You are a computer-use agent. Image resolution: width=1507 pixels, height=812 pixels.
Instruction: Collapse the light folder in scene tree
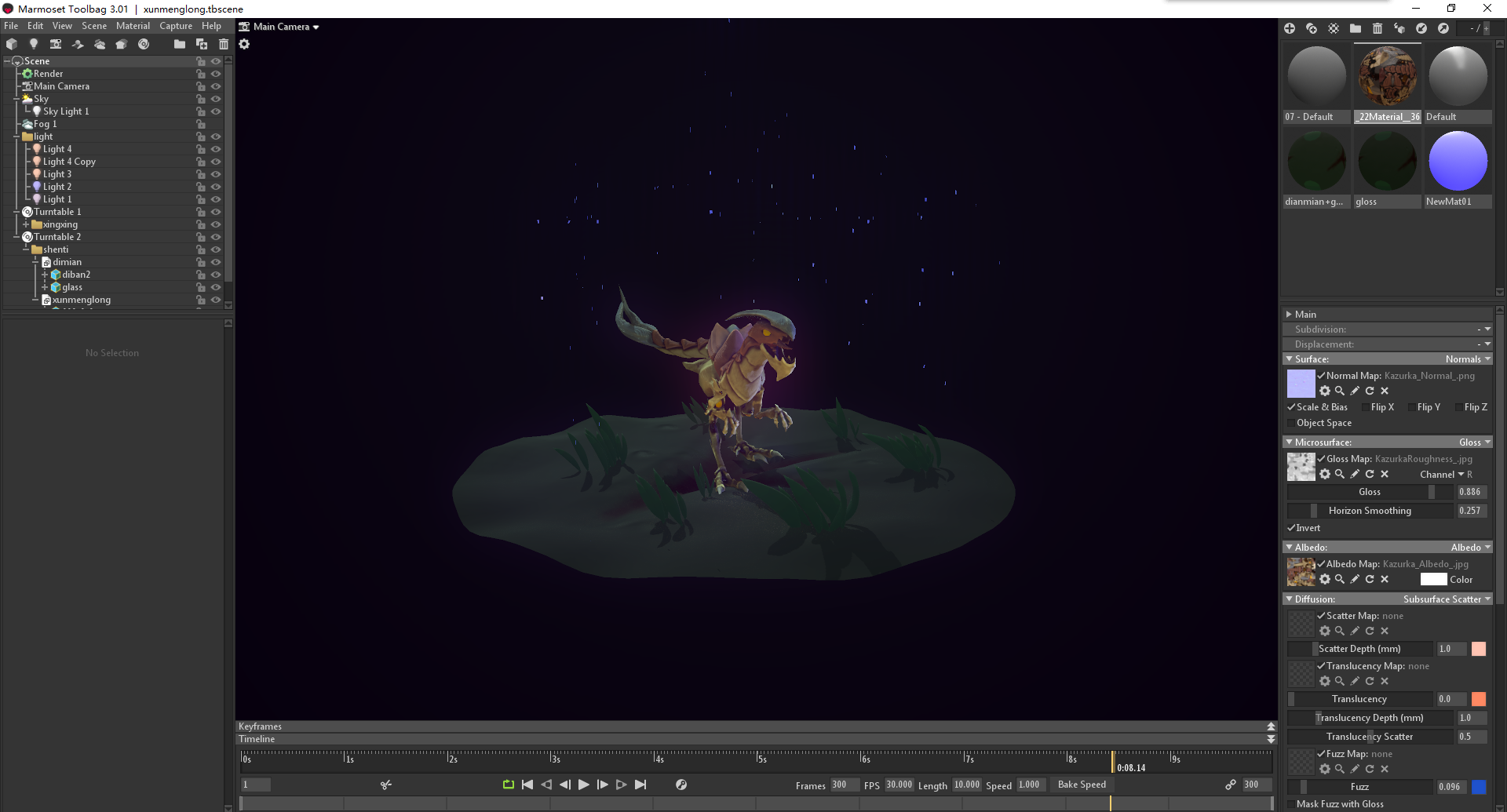pyautogui.click(x=16, y=137)
